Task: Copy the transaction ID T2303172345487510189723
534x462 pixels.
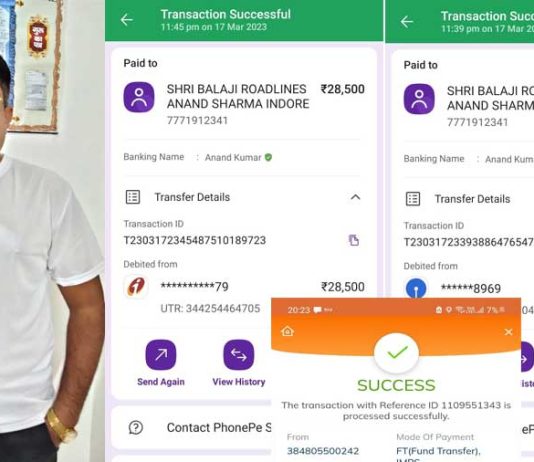Action: [354, 240]
